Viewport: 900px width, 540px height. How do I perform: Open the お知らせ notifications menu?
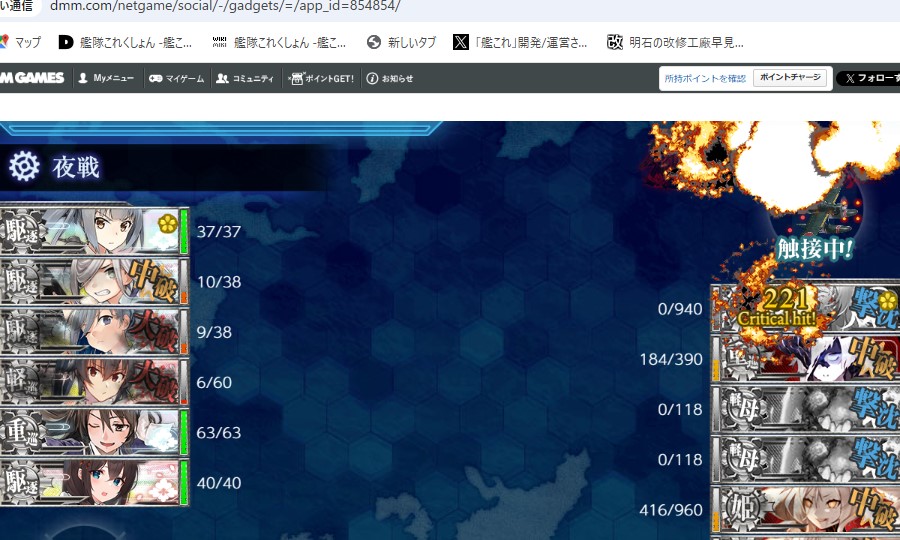pos(390,78)
